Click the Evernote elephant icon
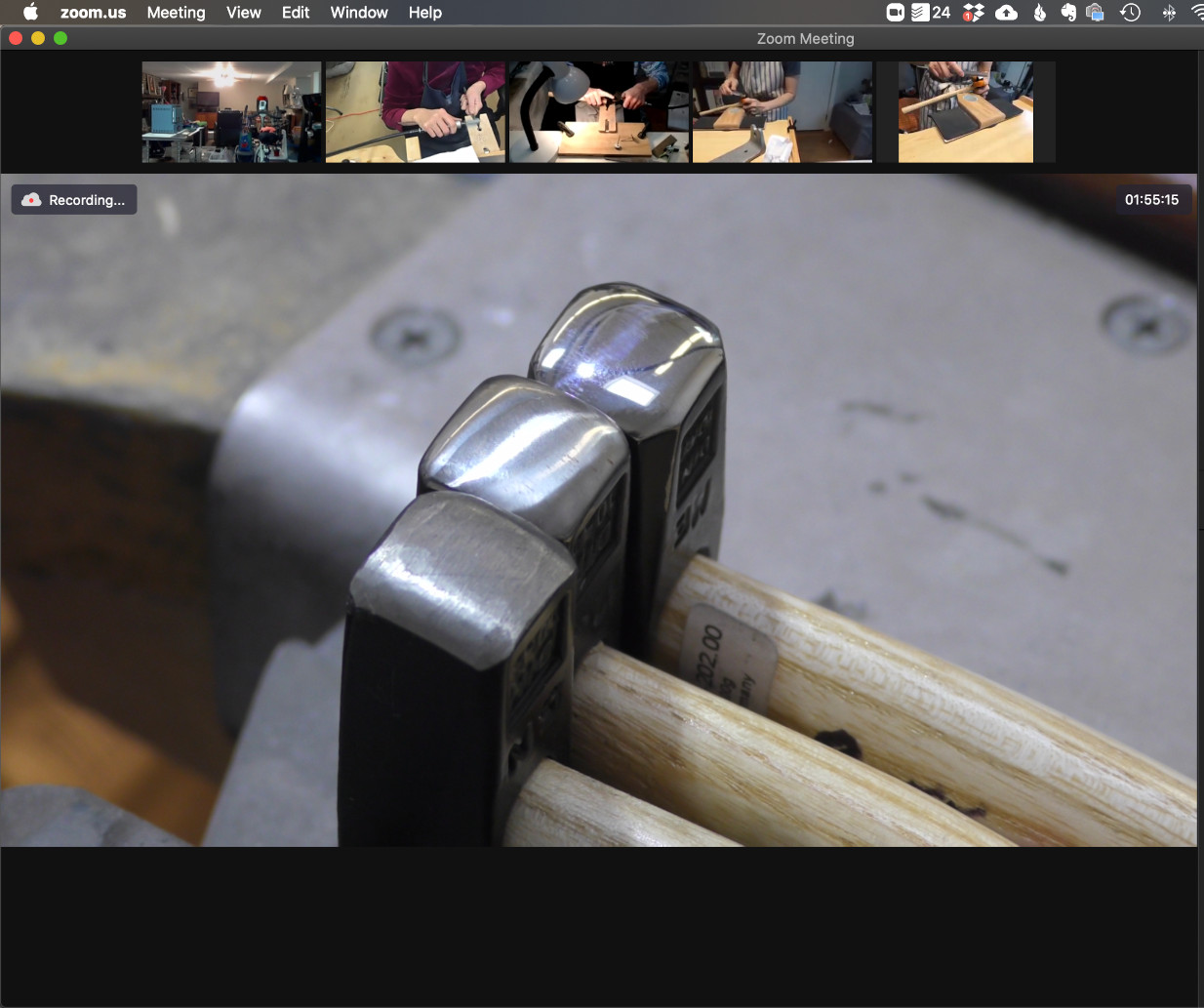The image size is (1204, 1008). coord(1068,13)
